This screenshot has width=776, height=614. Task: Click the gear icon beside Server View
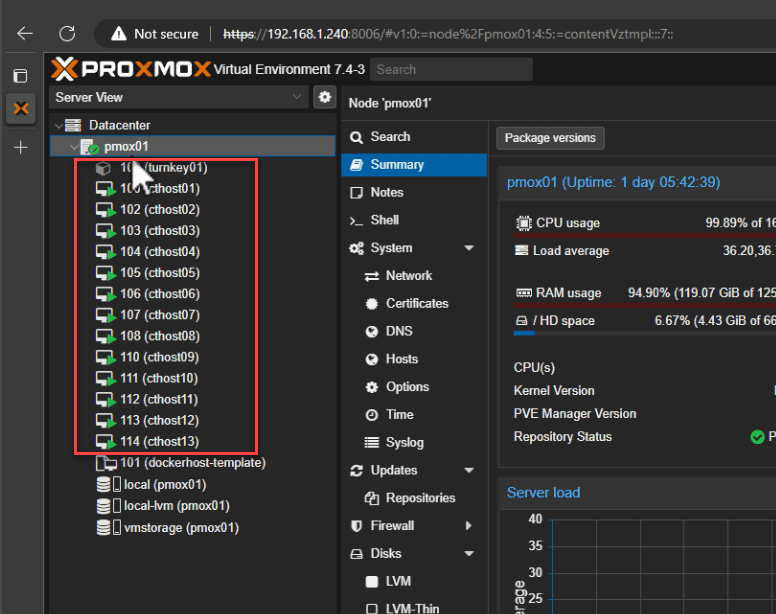point(324,97)
